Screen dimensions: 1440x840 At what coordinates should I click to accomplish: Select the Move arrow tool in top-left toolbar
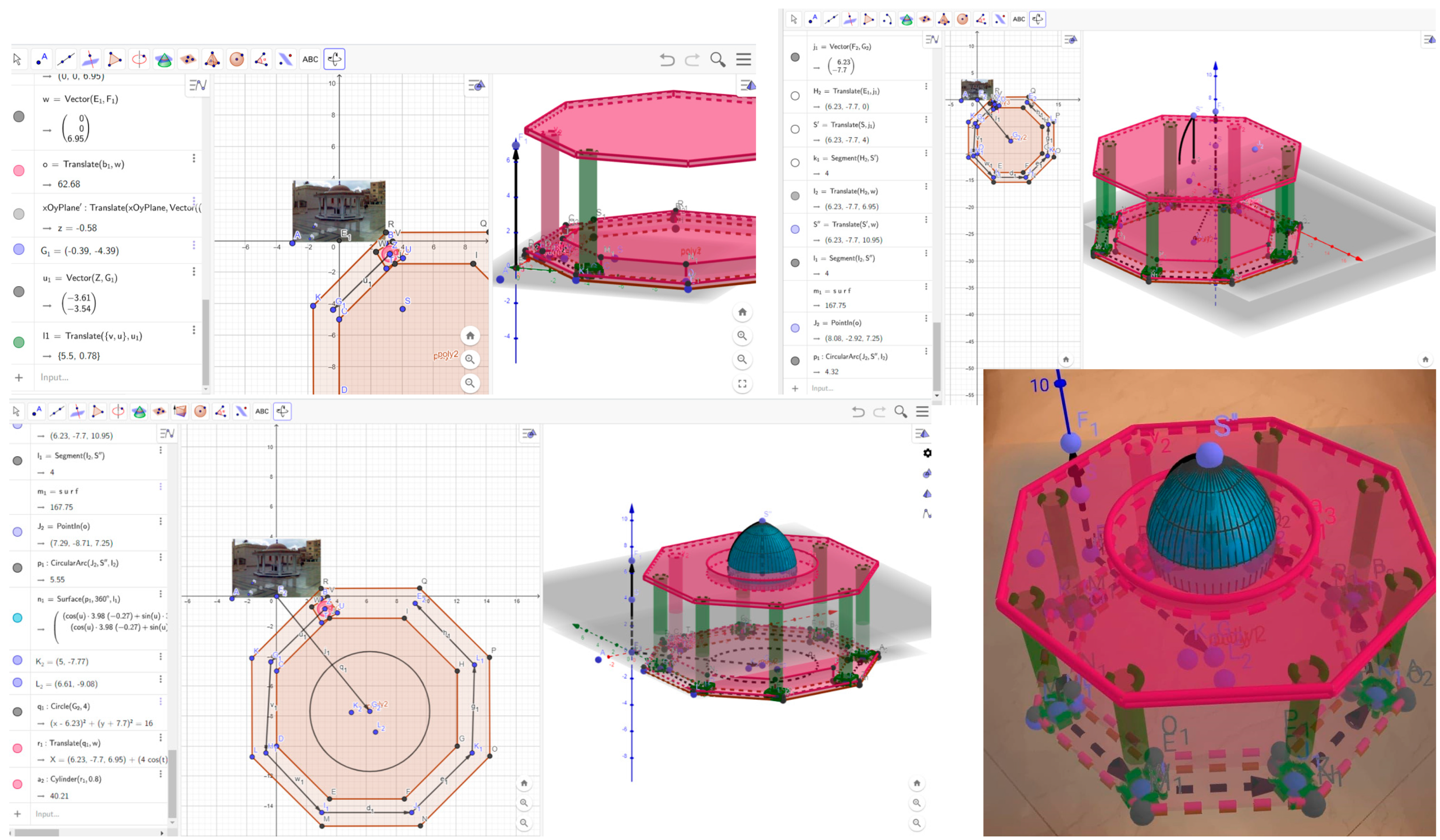click(17, 60)
